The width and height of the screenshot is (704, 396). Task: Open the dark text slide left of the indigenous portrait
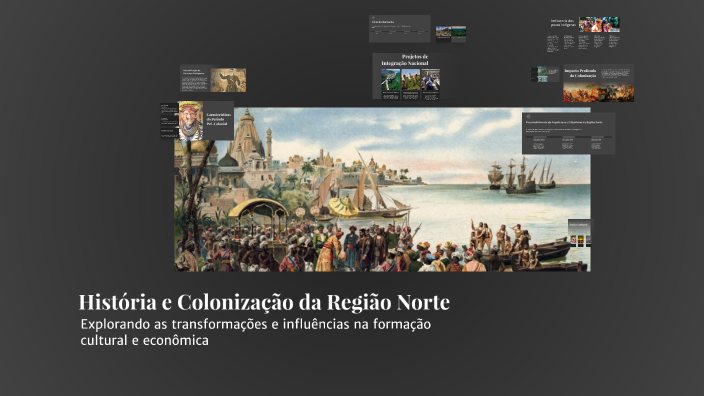tap(169, 120)
